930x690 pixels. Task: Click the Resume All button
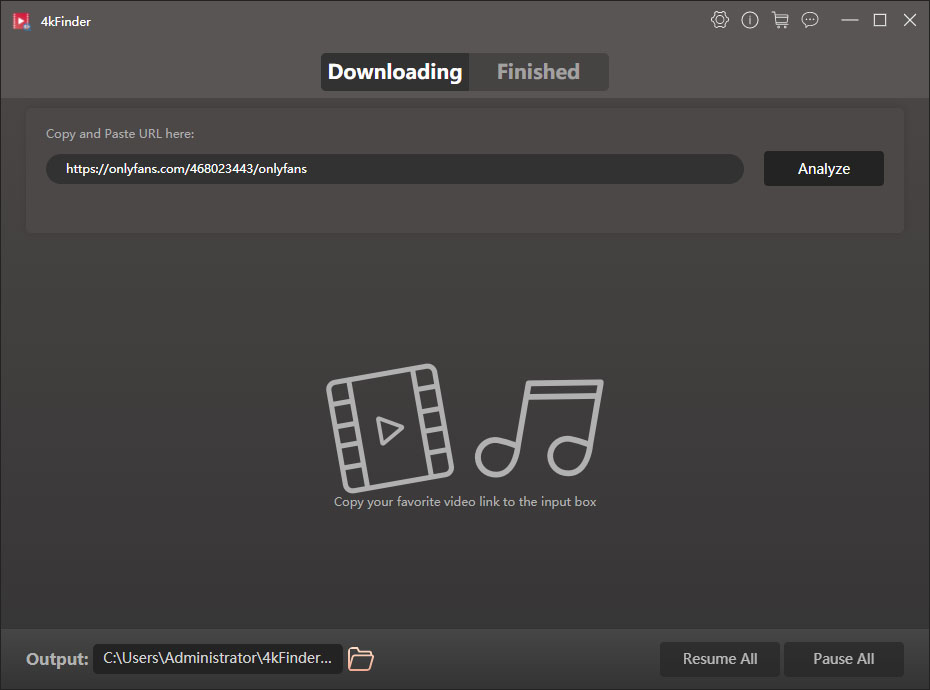[x=720, y=659]
